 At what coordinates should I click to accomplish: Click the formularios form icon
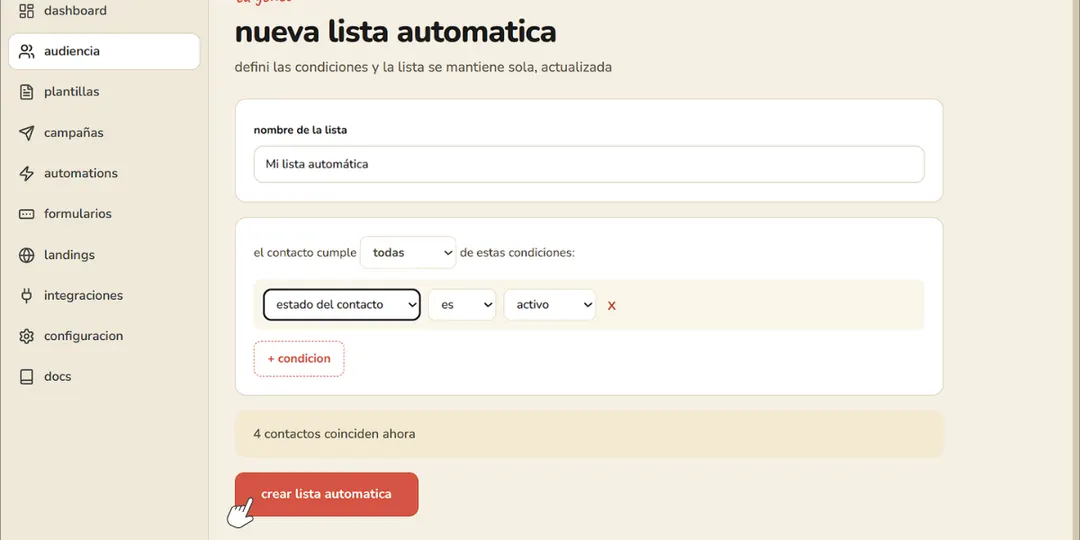coord(26,214)
